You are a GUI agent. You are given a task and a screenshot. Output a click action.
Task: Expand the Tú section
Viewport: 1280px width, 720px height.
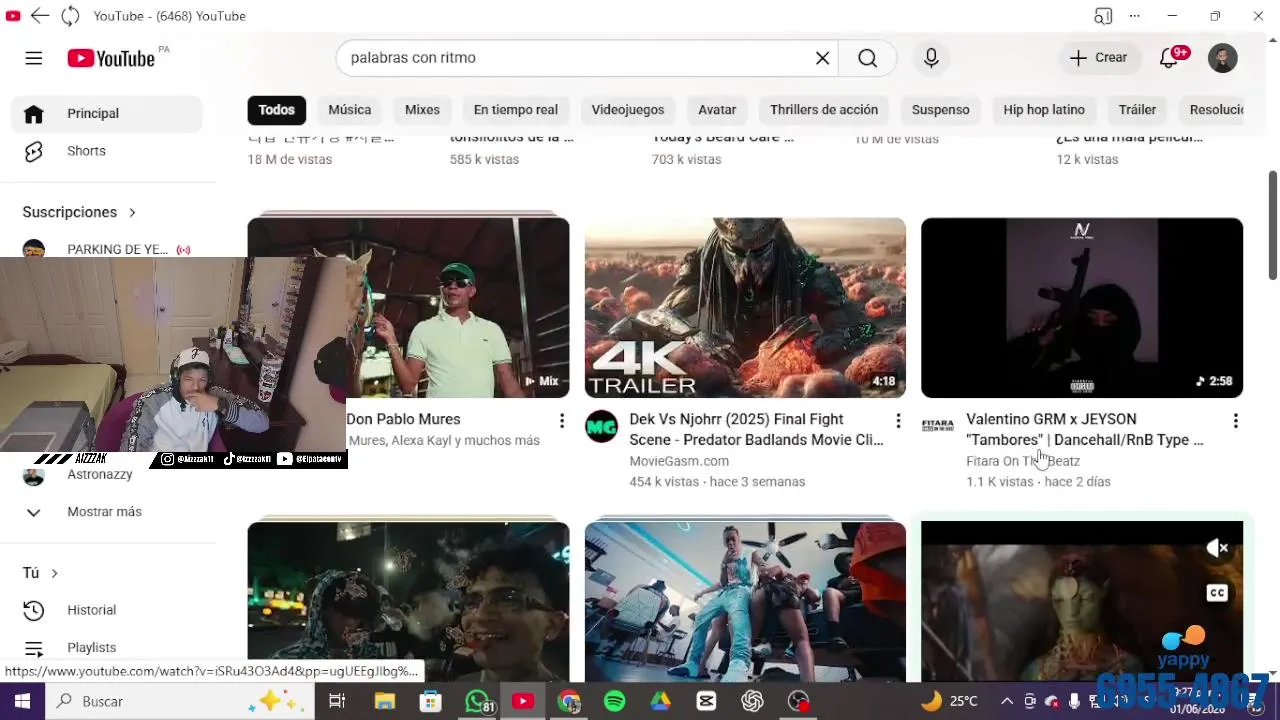(x=41, y=573)
